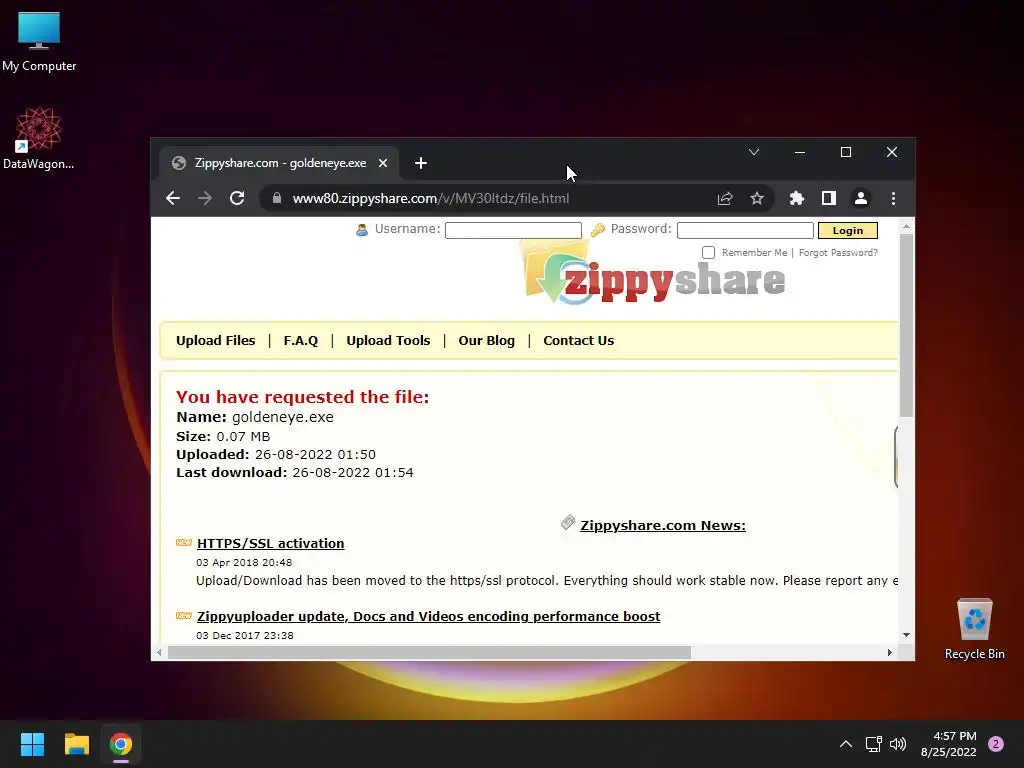
Task: Expand the tab search chevron
Action: (x=754, y=152)
